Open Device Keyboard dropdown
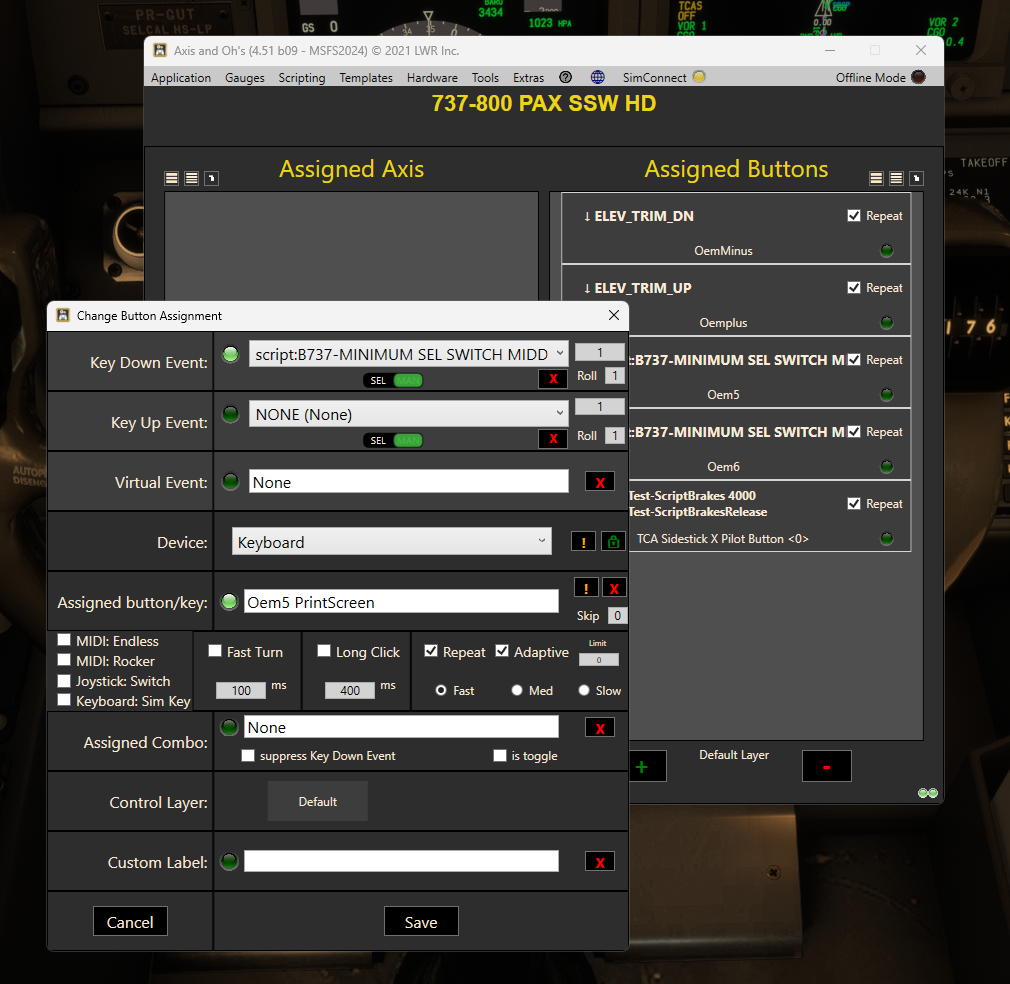Screen dimensions: 1010x984 click(x=392, y=542)
